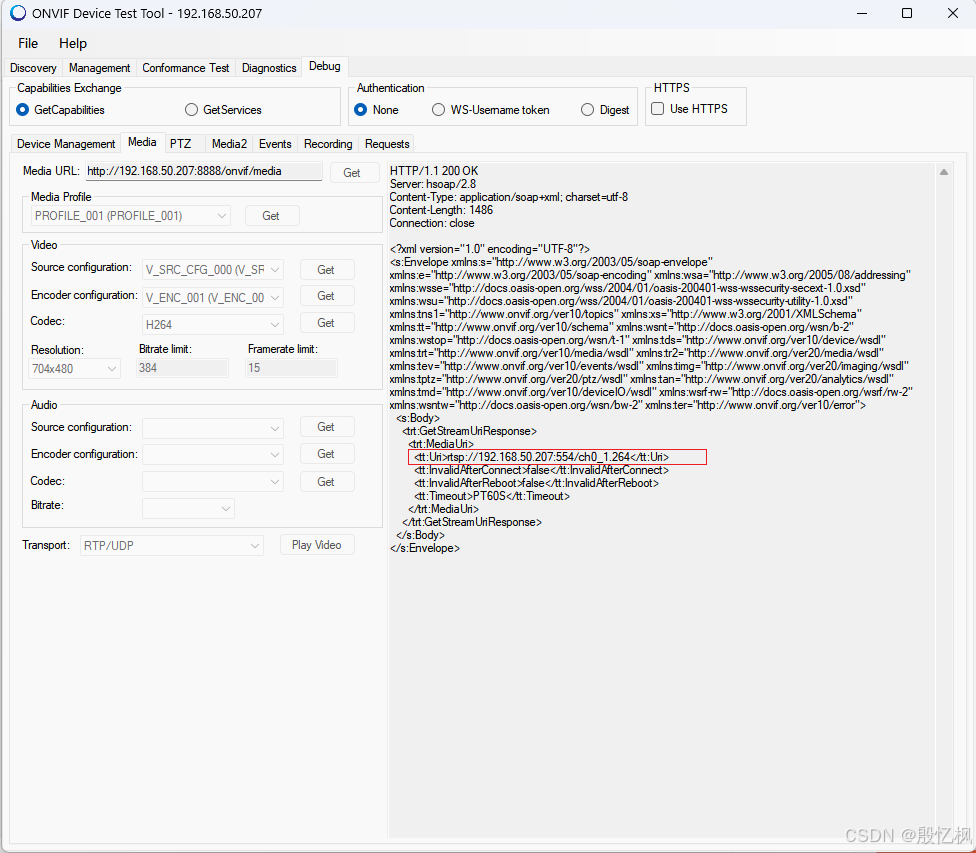The image size is (976, 853).
Task: Click the Bitrate limit field showing 384
Action: (x=182, y=368)
